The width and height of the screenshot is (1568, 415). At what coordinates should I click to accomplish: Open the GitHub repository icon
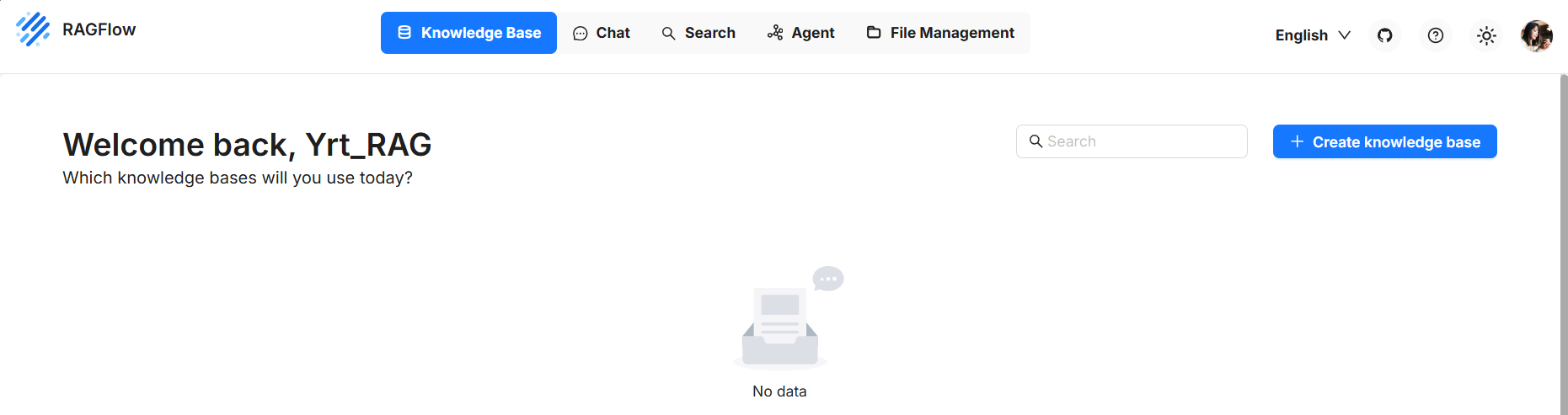tap(1384, 35)
